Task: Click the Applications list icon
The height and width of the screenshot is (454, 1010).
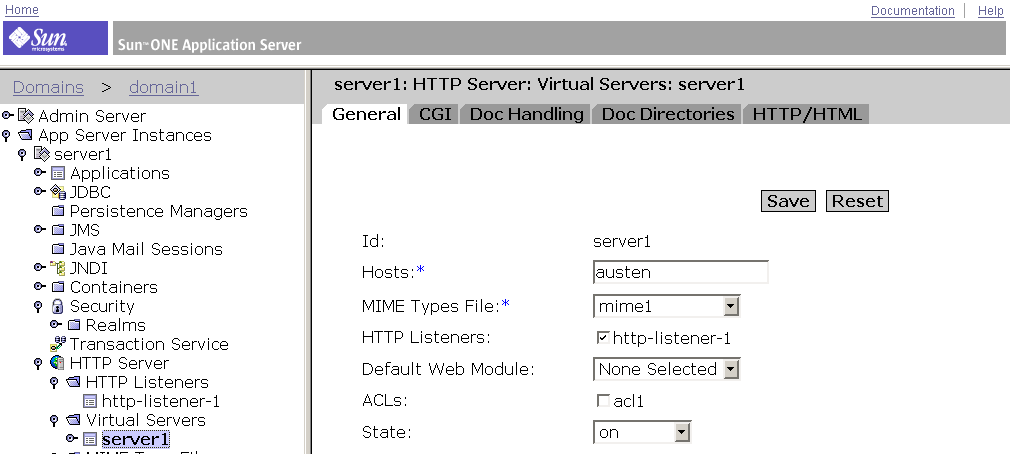Action: (x=58, y=173)
